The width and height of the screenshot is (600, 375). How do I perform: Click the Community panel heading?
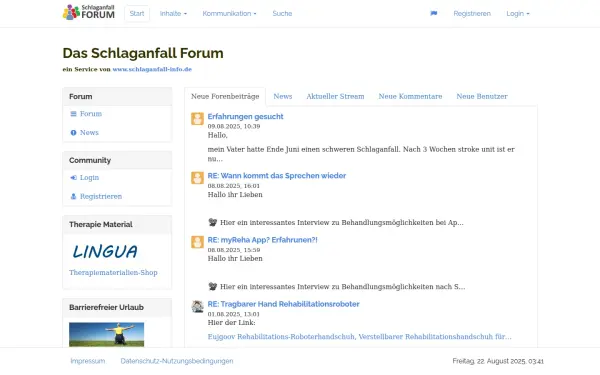click(90, 160)
